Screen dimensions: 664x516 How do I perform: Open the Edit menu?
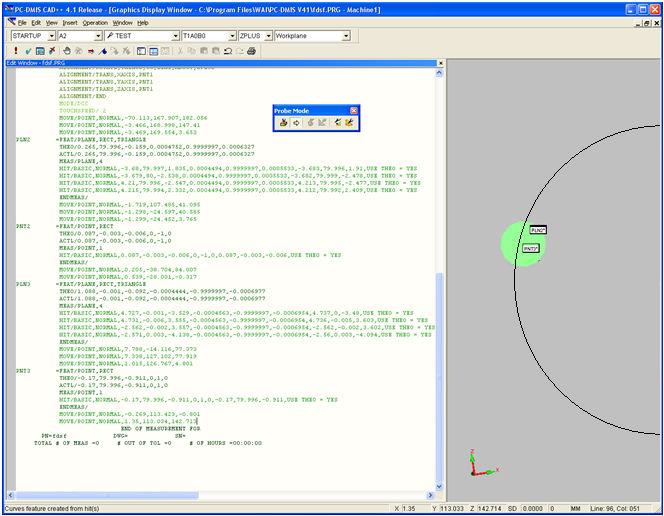36,23
